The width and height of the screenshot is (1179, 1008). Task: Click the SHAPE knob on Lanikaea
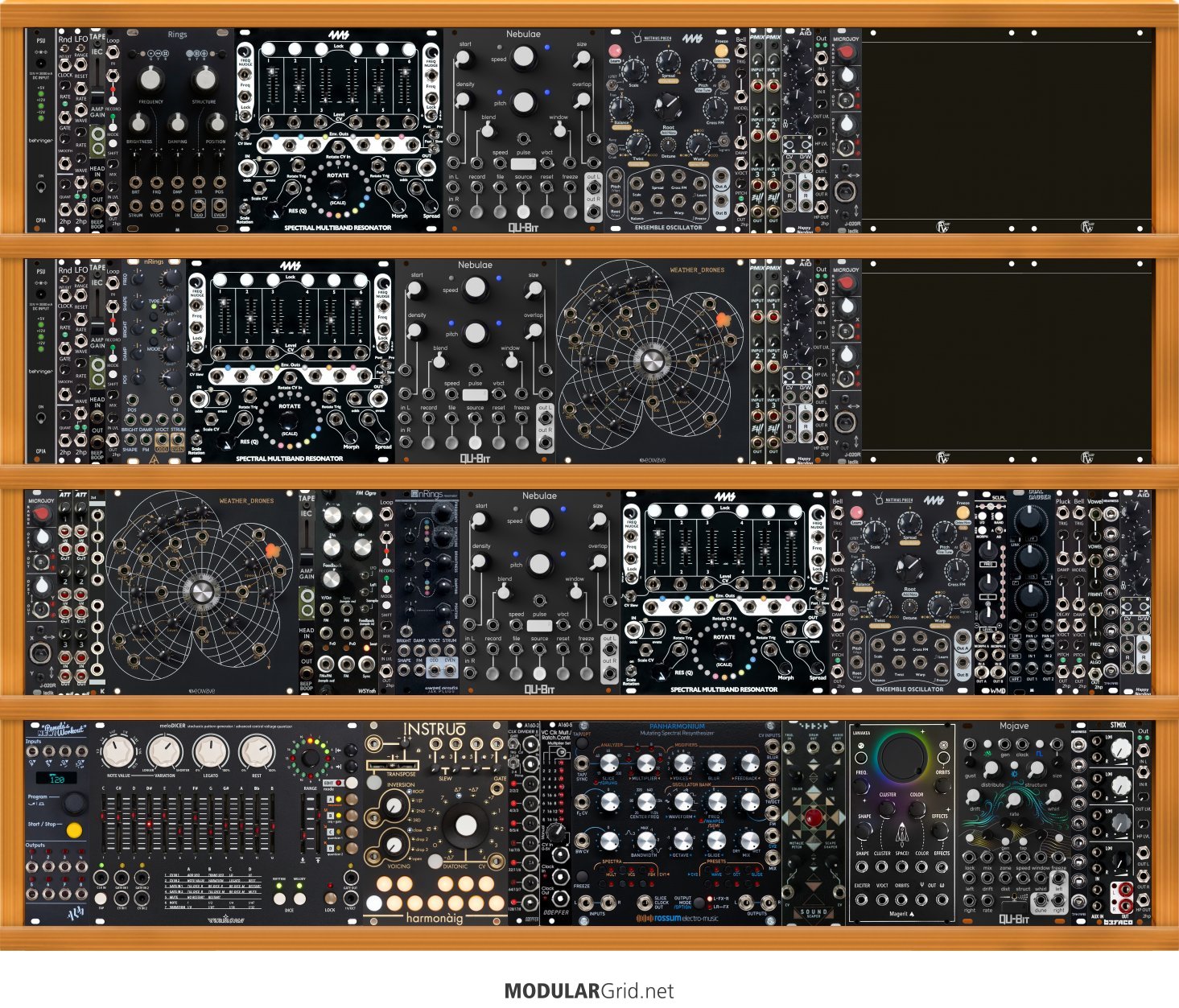(864, 832)
